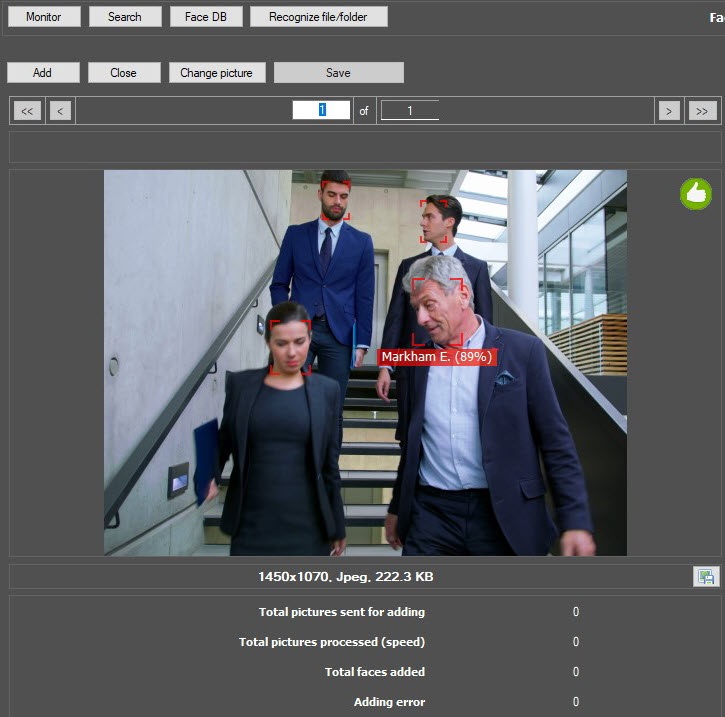Select the gray-haired man's face frame
Image resolution: width=725 pixels, height=717 pixels.
point(437,312)
